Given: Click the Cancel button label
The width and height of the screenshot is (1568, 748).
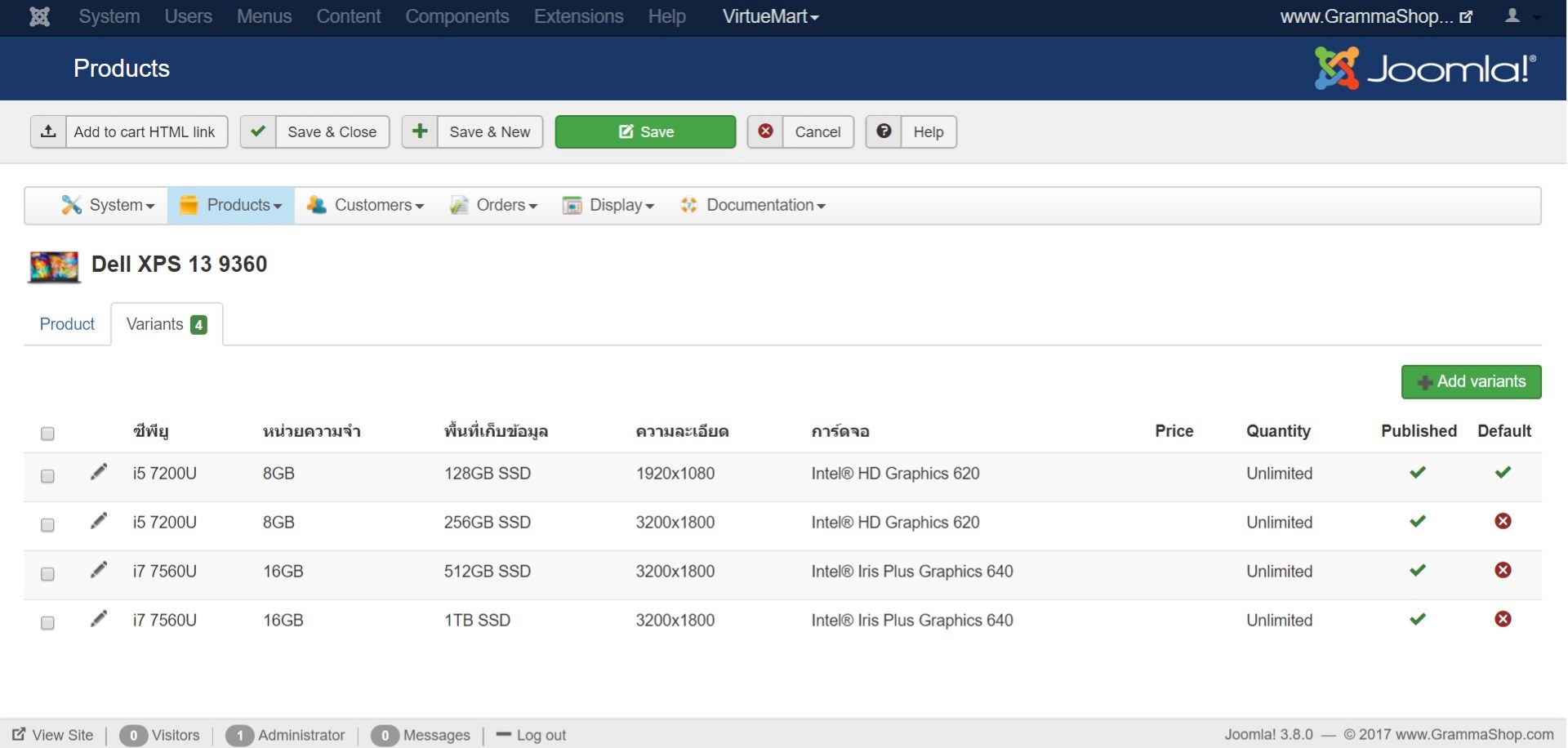Looking at the screenshot, I should click(817, 131).
